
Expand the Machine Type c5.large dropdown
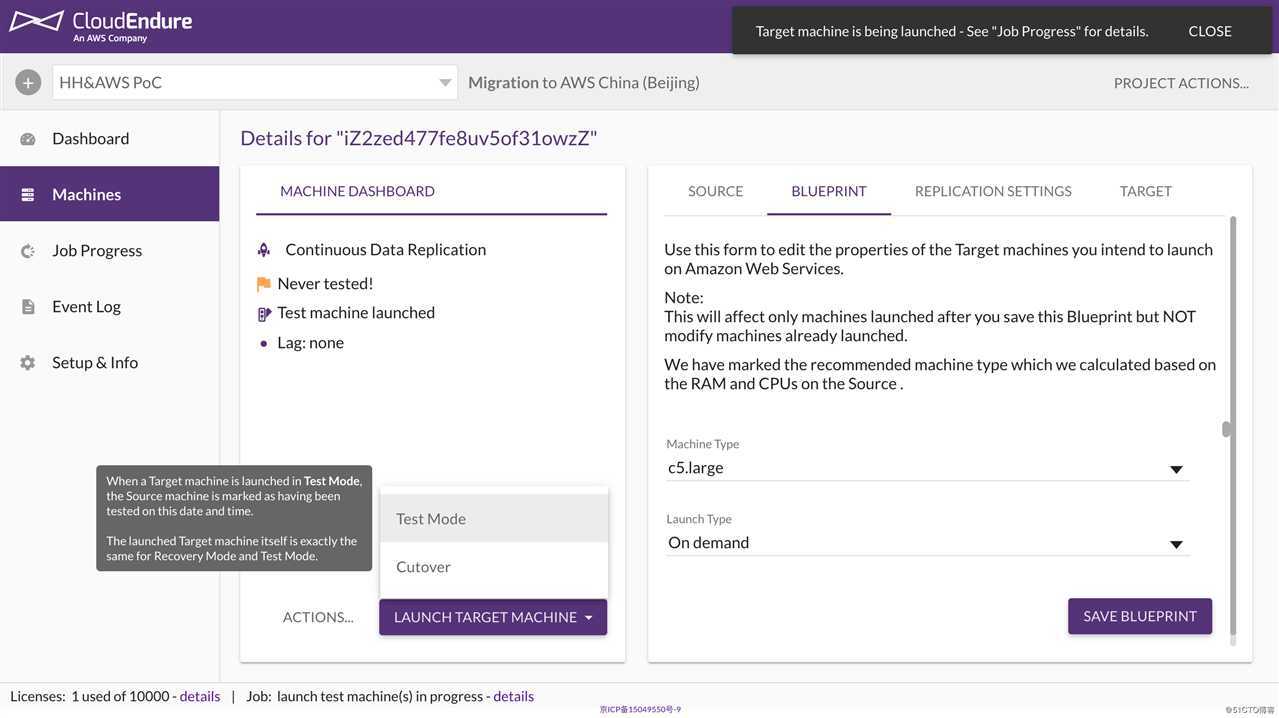pyautogui.click(x=927, y=468)
